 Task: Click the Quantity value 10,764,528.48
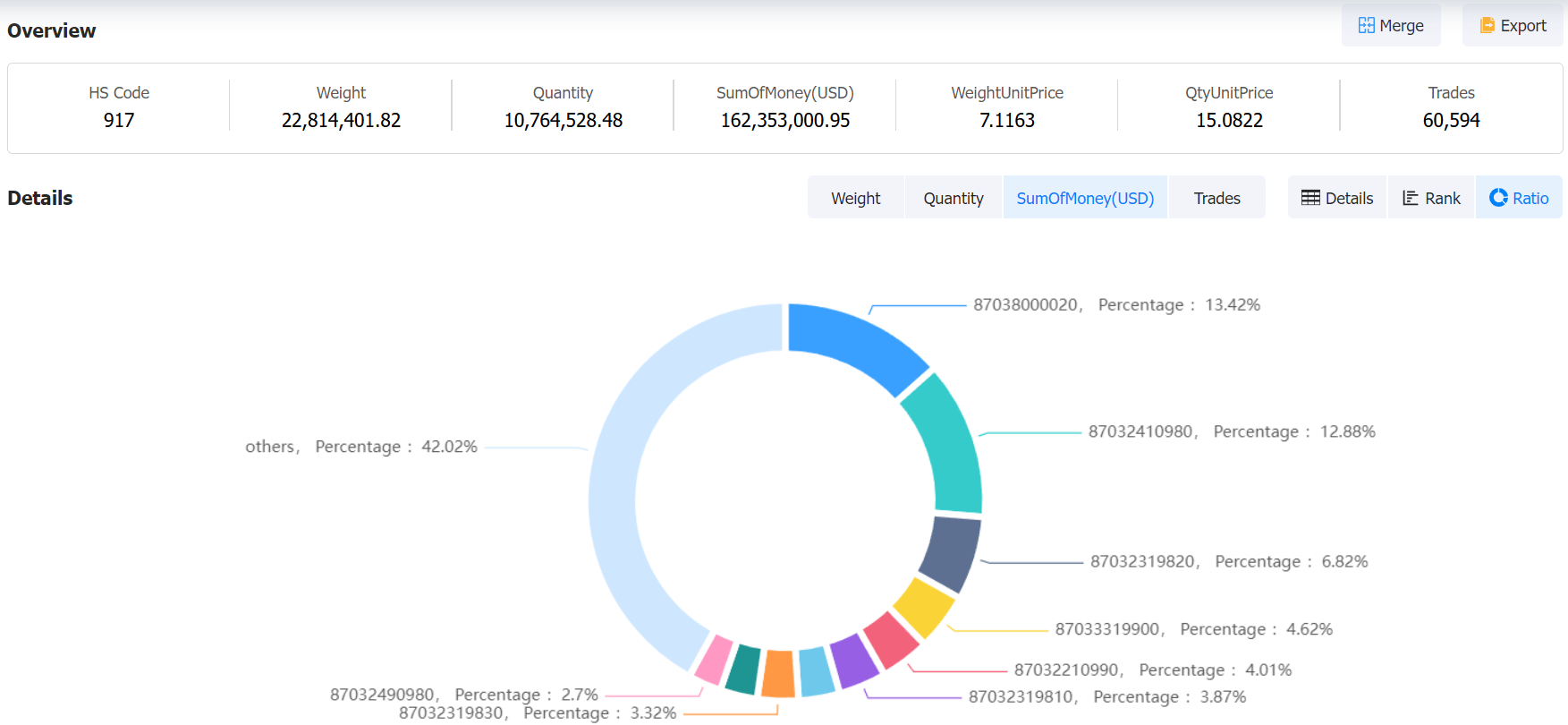pos(564,120)
